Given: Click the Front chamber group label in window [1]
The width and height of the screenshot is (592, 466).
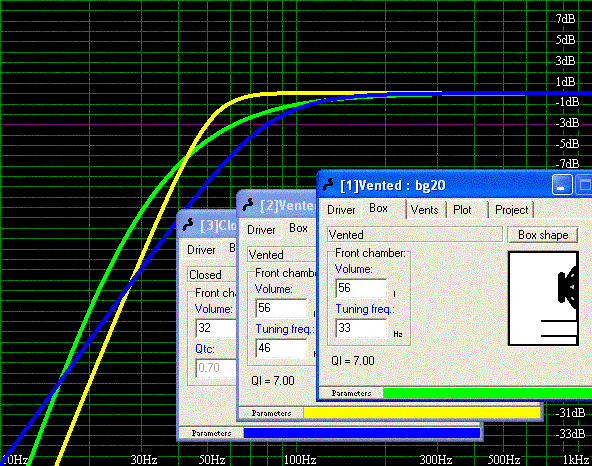Looking at the screenshot, I should point(370,253).
